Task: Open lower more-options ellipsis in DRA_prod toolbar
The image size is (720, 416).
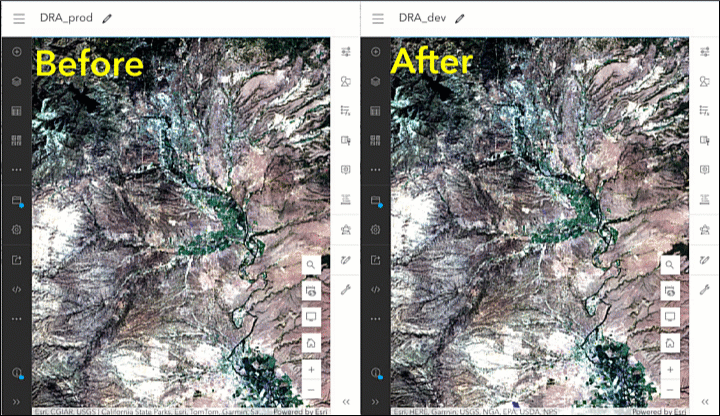Action: tap(17, 319)
